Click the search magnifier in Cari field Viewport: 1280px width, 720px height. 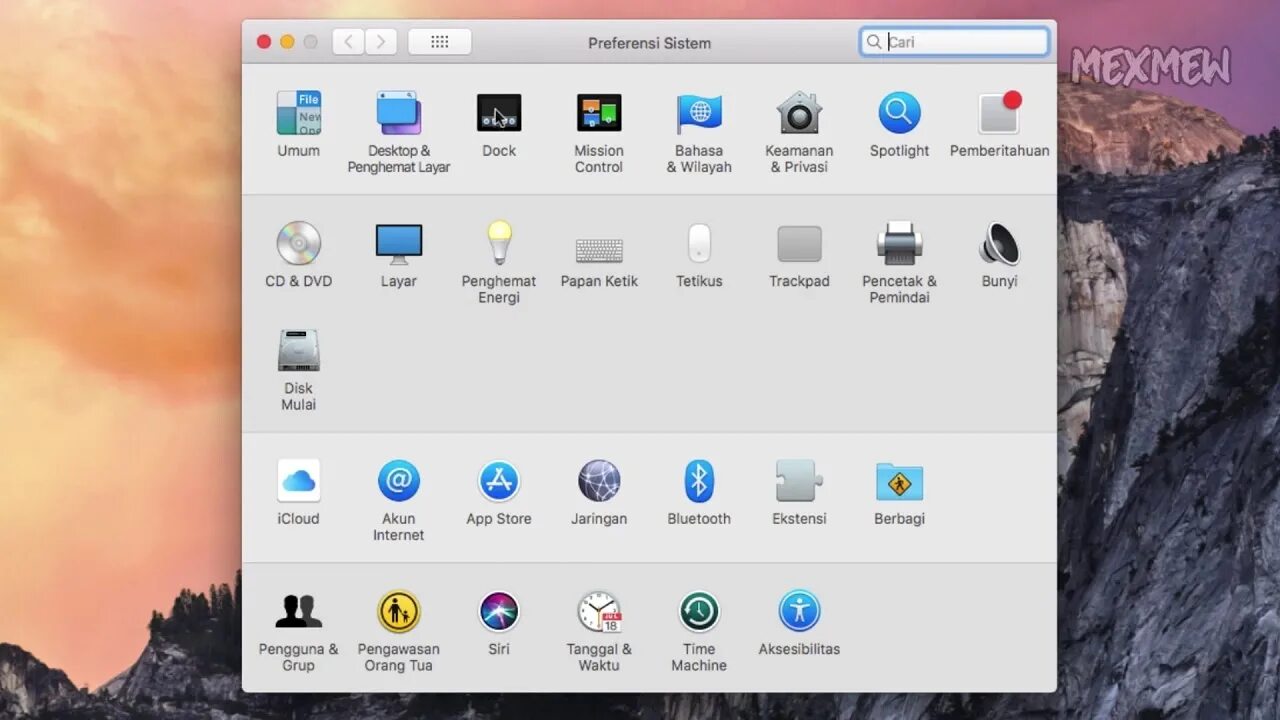pos(874,42)
